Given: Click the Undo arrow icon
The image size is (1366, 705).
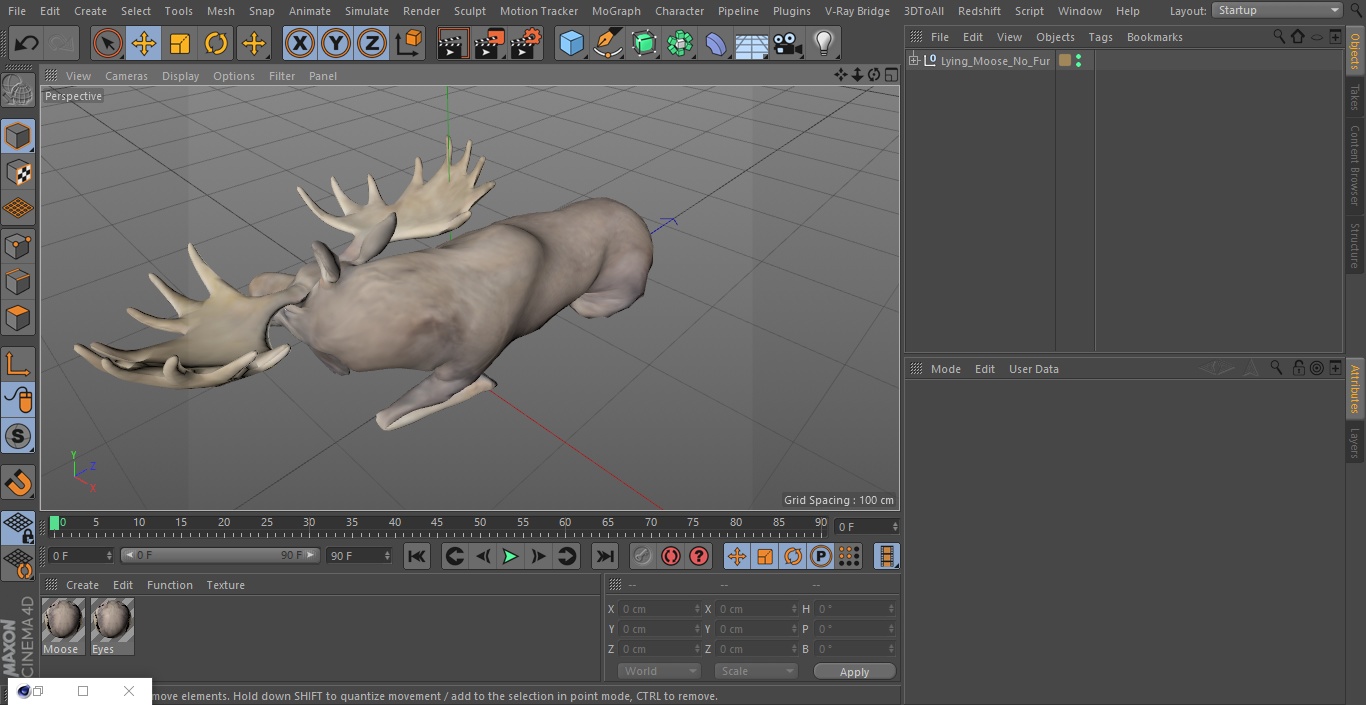Looking at the screenshot, I should pyautogui.click(x=27, y=43).
